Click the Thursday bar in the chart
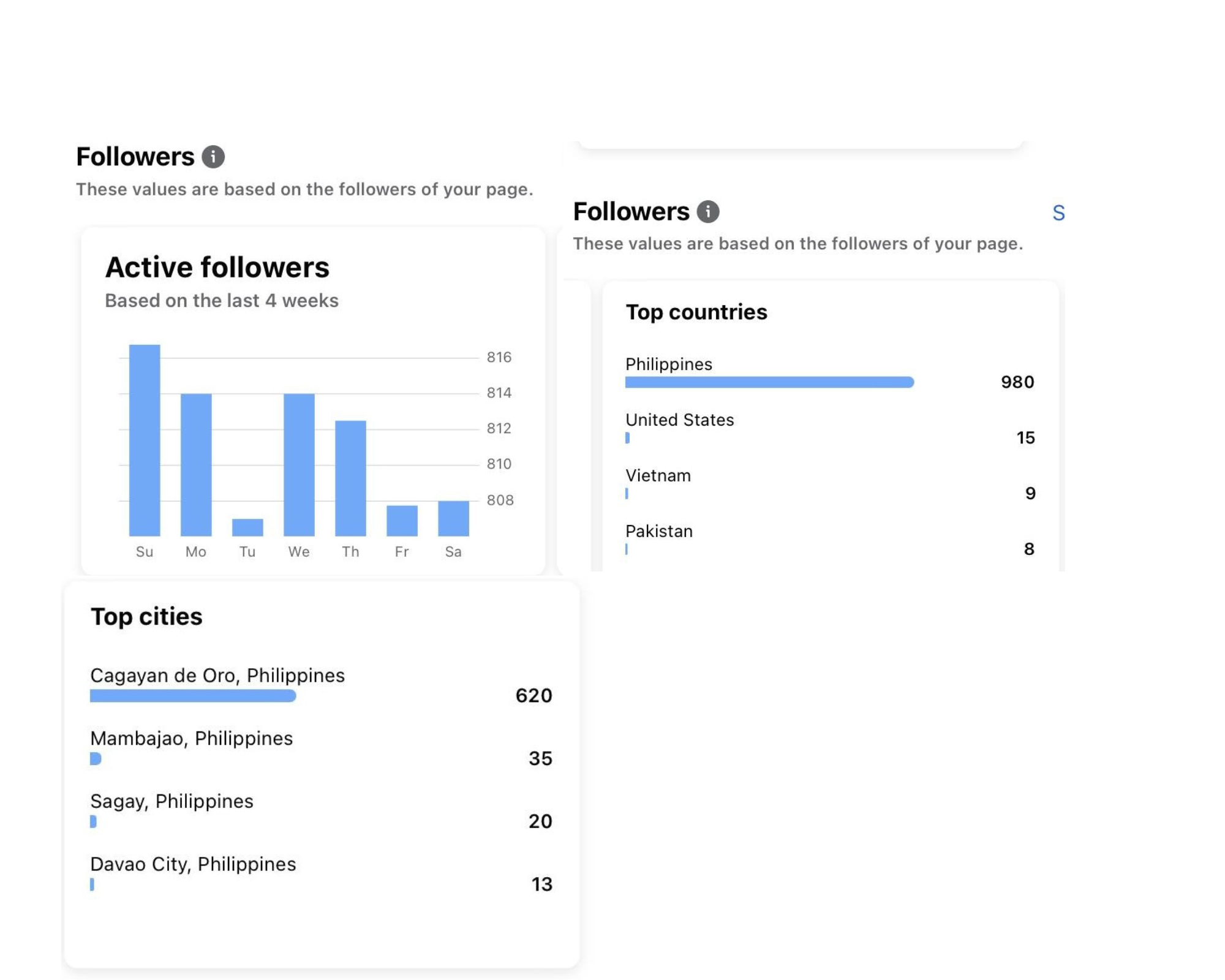The image size is (1225, 980). [350, 478]
